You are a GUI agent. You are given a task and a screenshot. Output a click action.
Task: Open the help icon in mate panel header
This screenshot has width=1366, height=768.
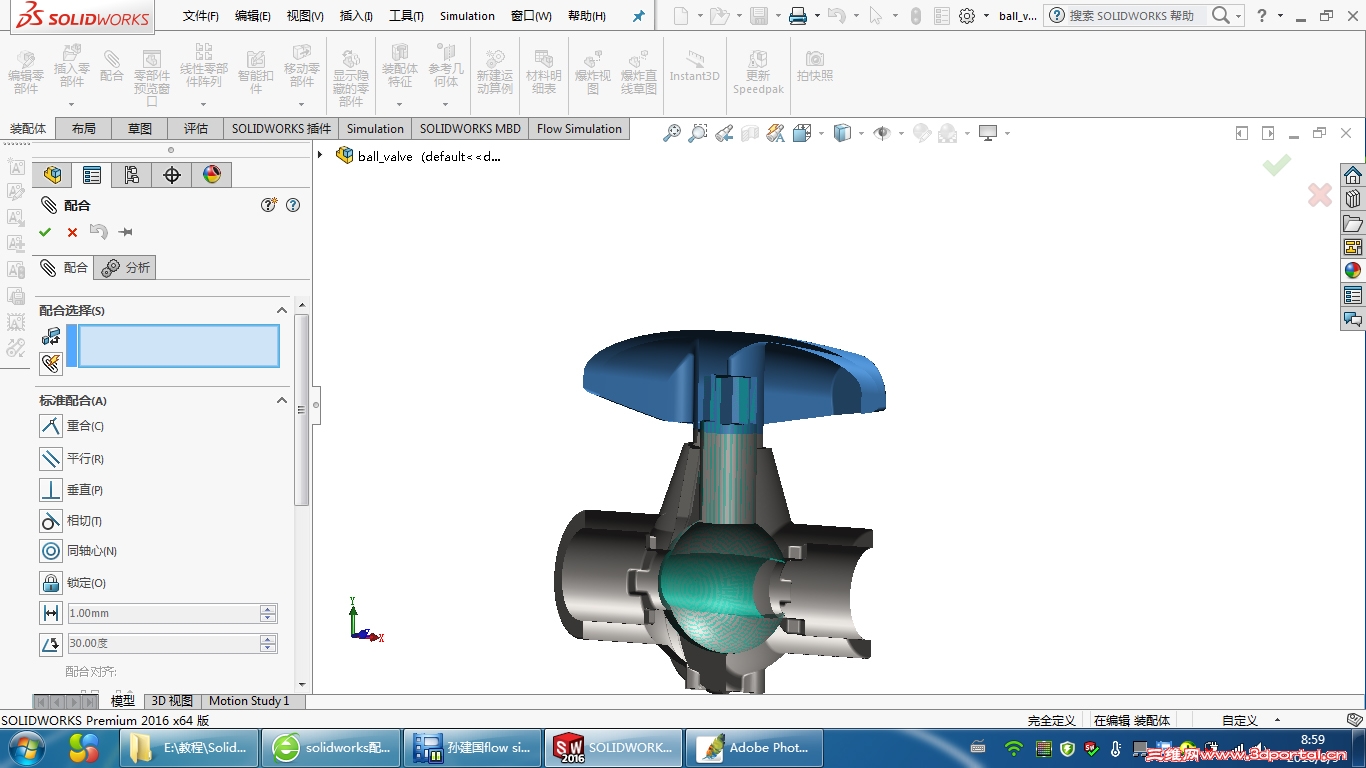[x=293, y=205]
